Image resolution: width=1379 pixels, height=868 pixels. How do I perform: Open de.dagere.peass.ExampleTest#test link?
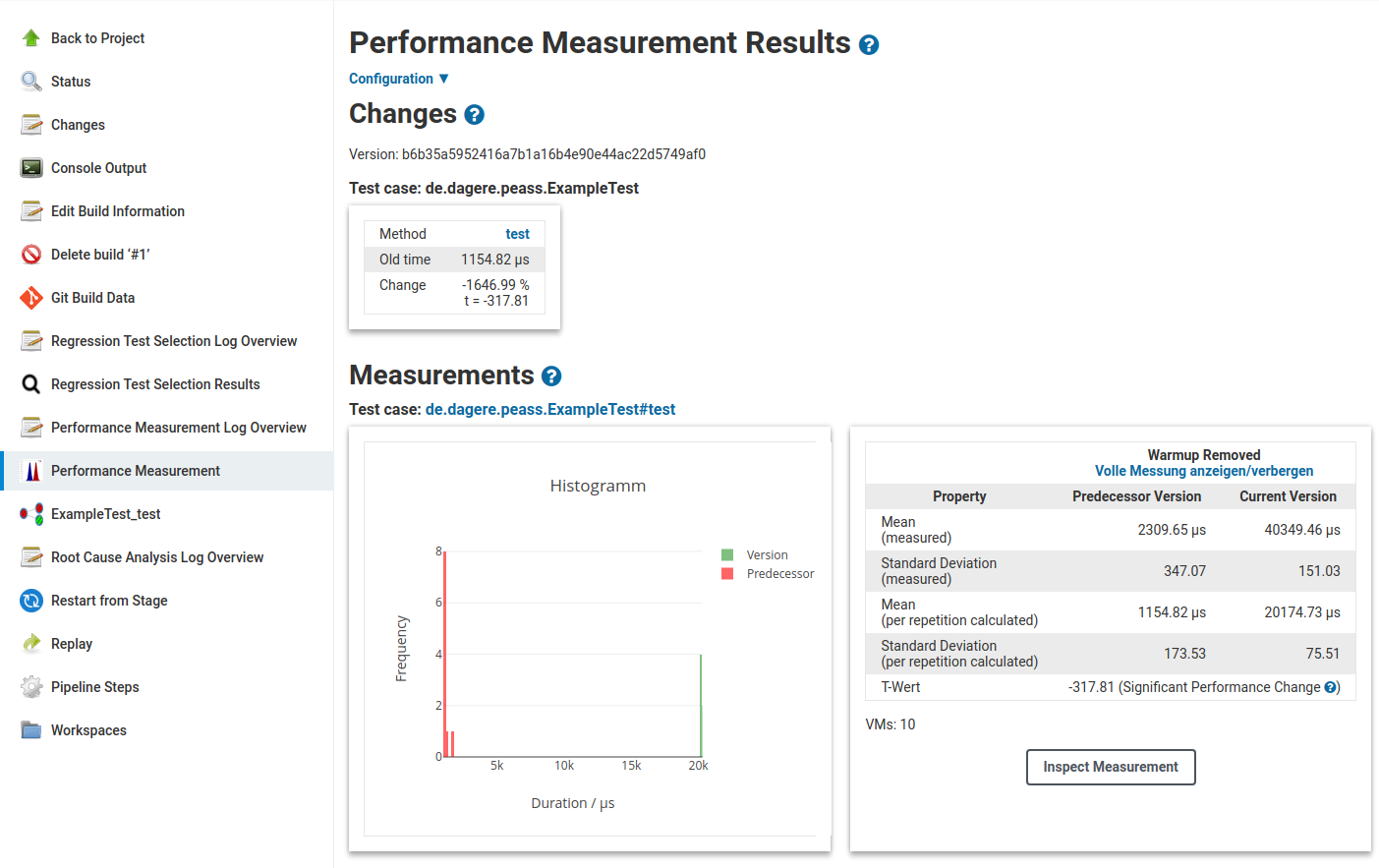coord(550,410)
